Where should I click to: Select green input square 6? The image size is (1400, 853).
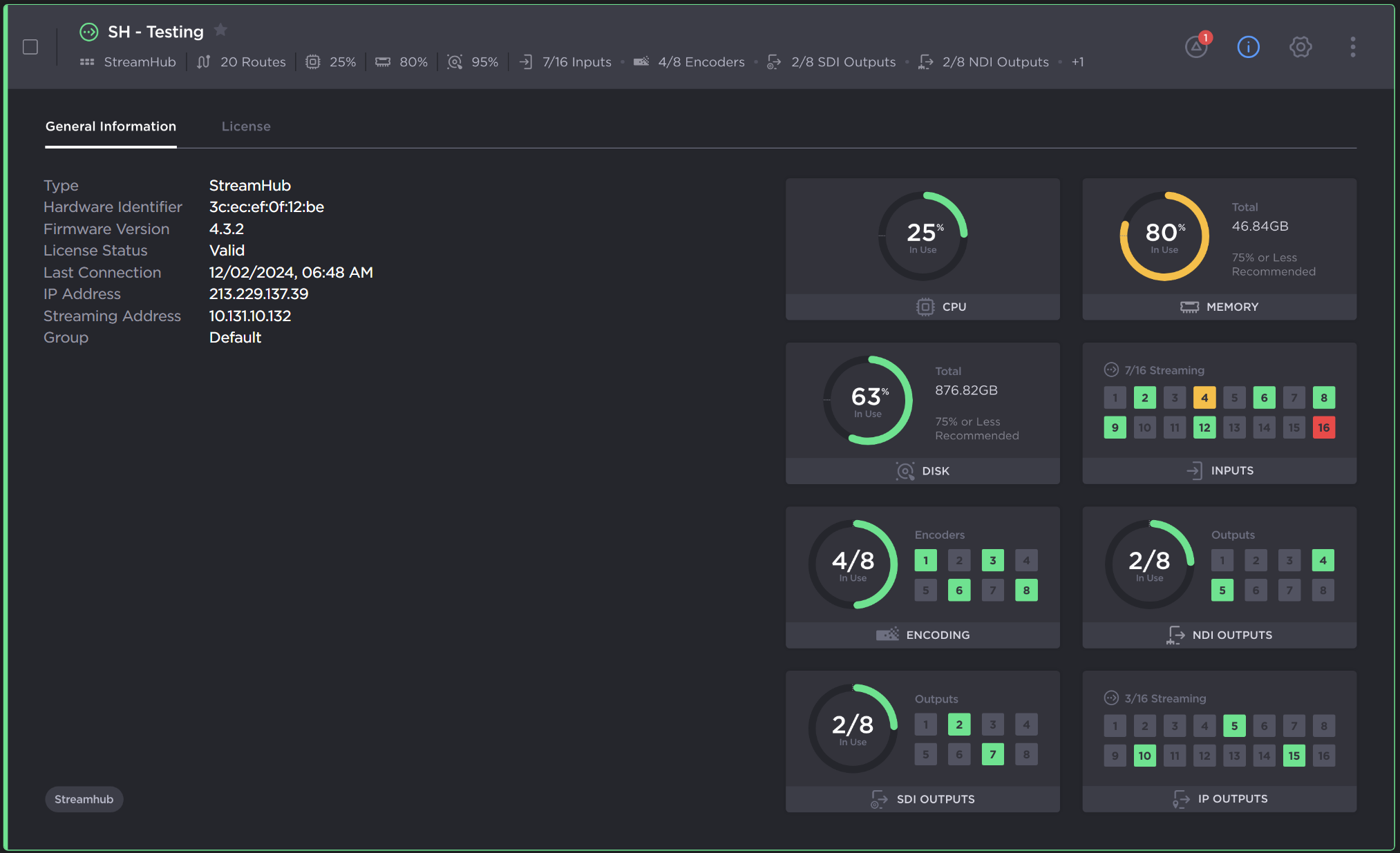[x=1265, y=398]
